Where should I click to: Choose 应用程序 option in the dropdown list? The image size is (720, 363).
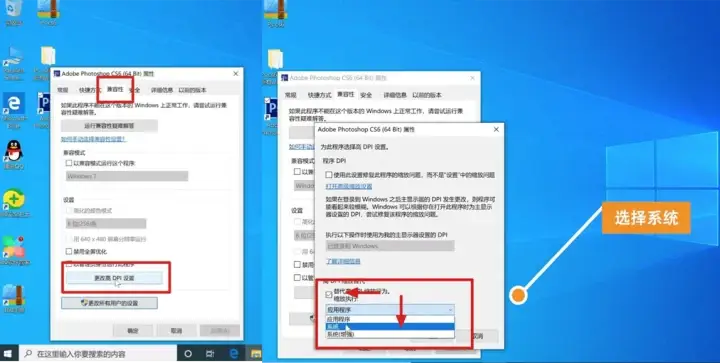(390, 319)
